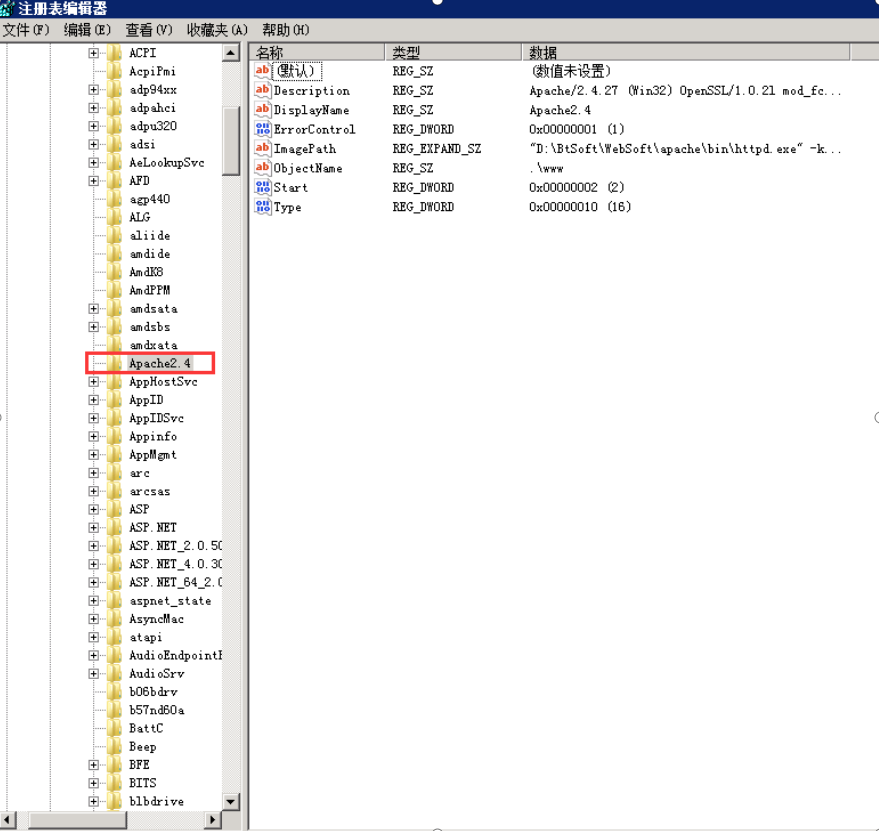Expand the ASP.NET tree node

point(94,528)
